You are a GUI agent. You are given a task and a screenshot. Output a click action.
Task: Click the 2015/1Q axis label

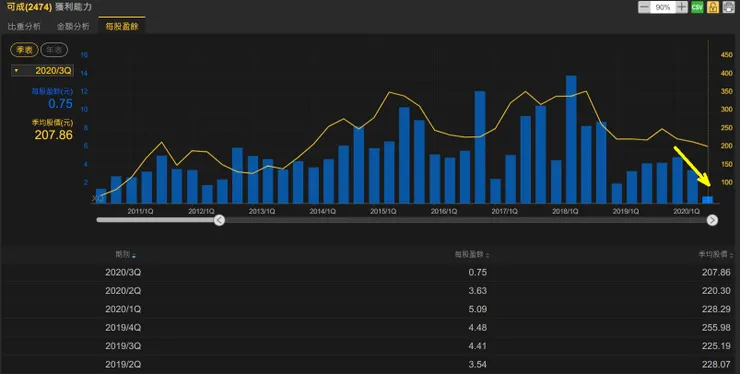383,212
